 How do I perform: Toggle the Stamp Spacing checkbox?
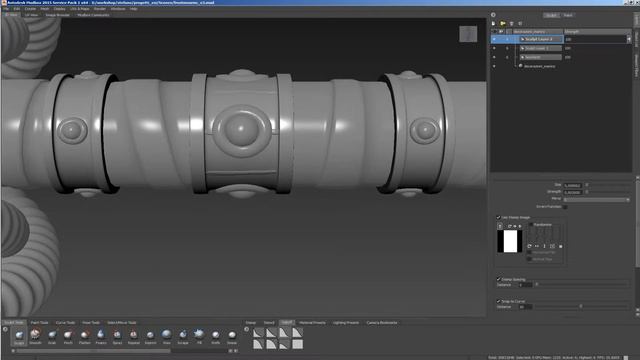tap(498, 279)
